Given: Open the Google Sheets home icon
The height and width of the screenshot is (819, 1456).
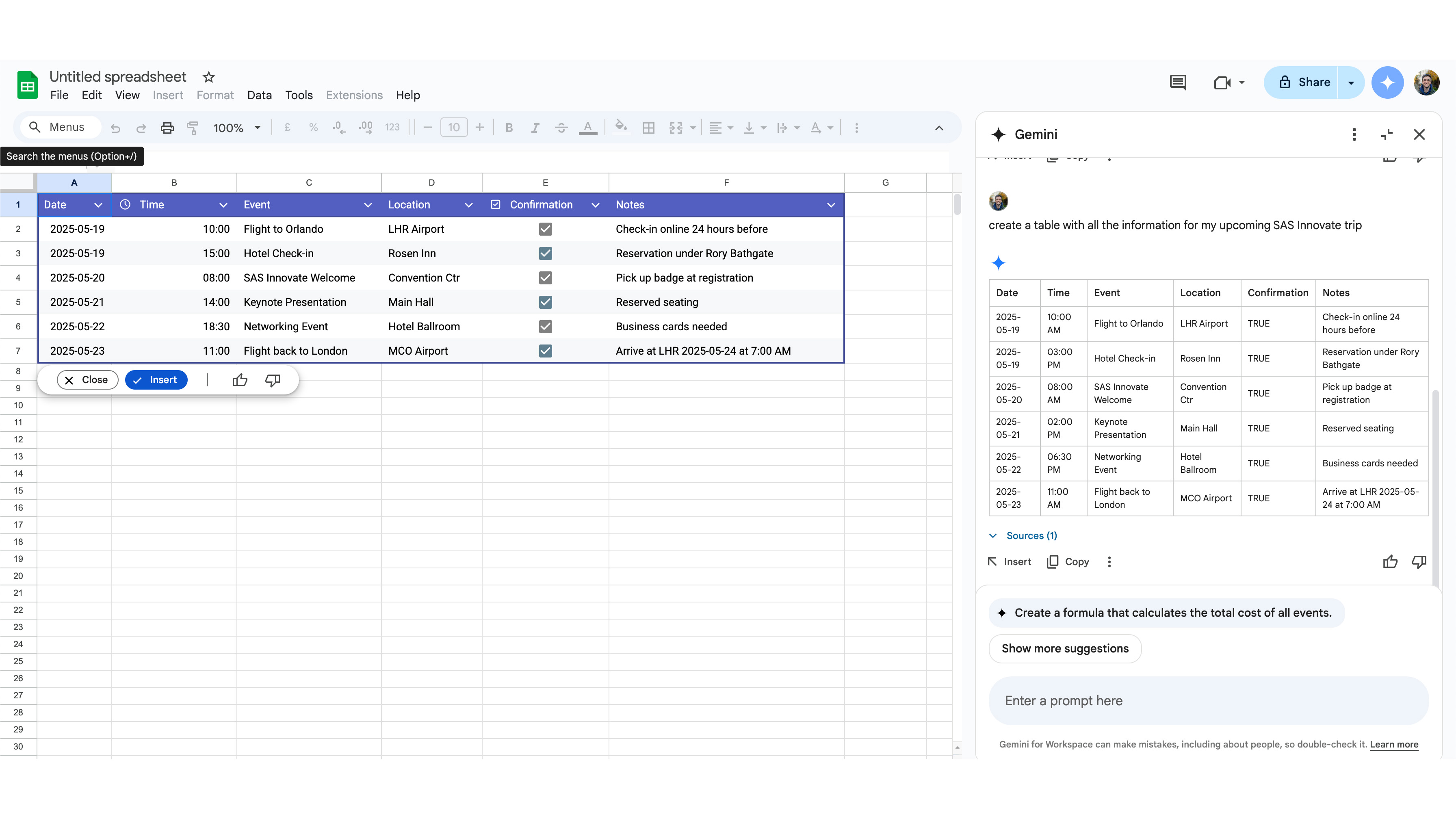Looking at the screenshot, I should click(x=27, y=85).
